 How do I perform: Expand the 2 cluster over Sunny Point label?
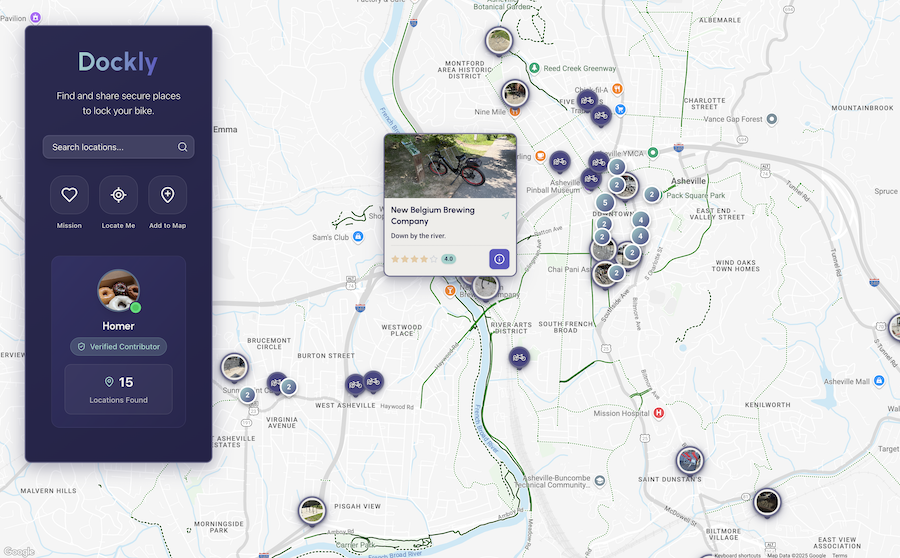coord(247,395)
